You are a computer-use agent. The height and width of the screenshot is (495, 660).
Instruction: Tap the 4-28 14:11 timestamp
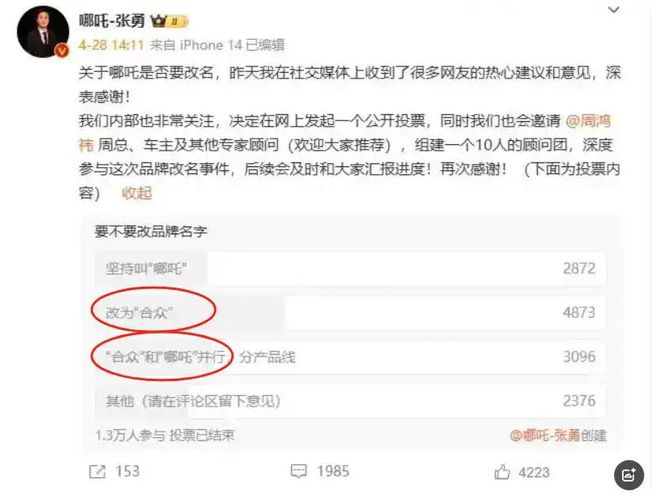pyautogui.click(x=111, y=45)
